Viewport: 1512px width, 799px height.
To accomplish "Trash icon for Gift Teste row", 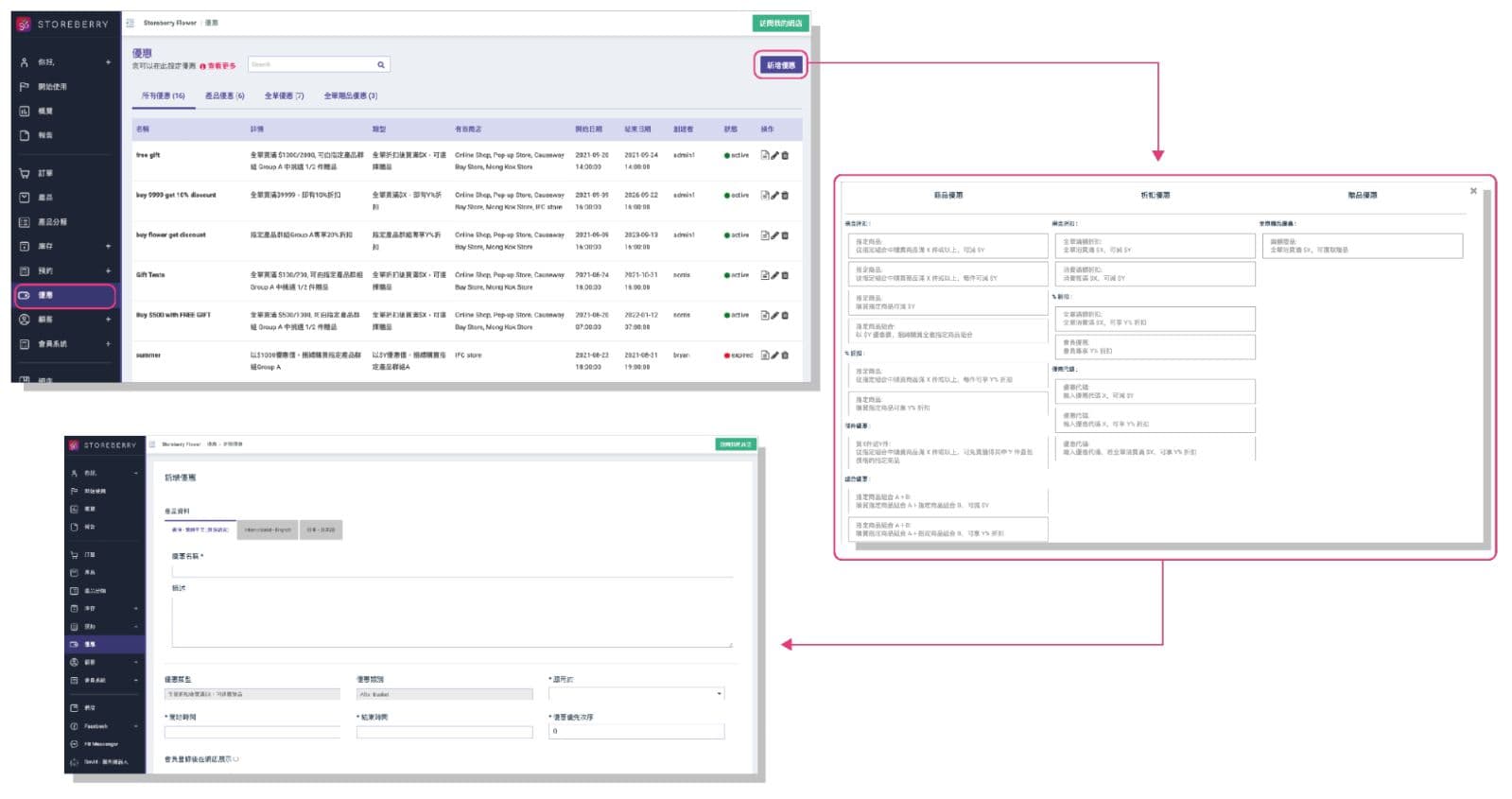I will pos(785,275).
